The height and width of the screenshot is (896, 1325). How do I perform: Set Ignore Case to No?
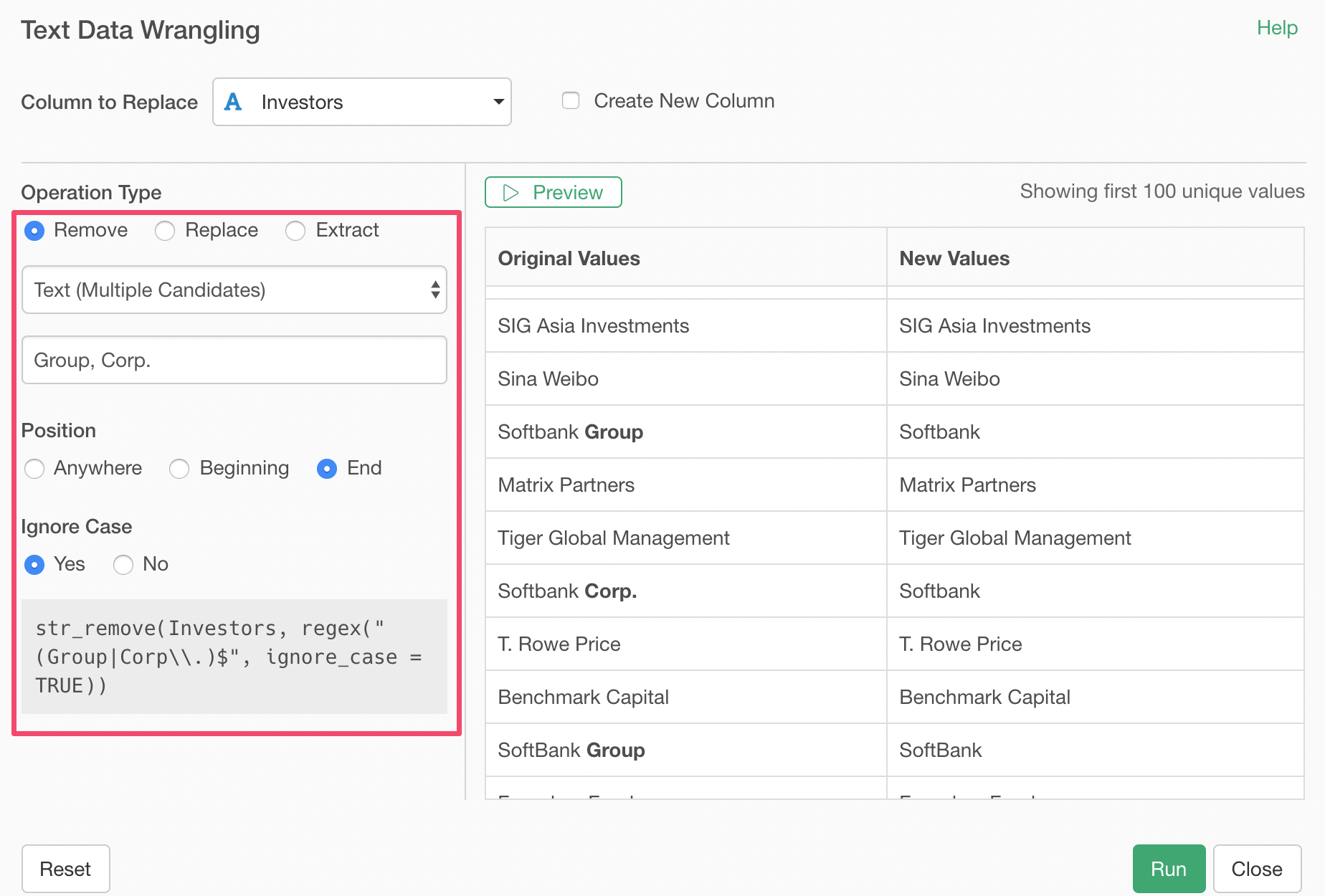(x=123, y=564)
